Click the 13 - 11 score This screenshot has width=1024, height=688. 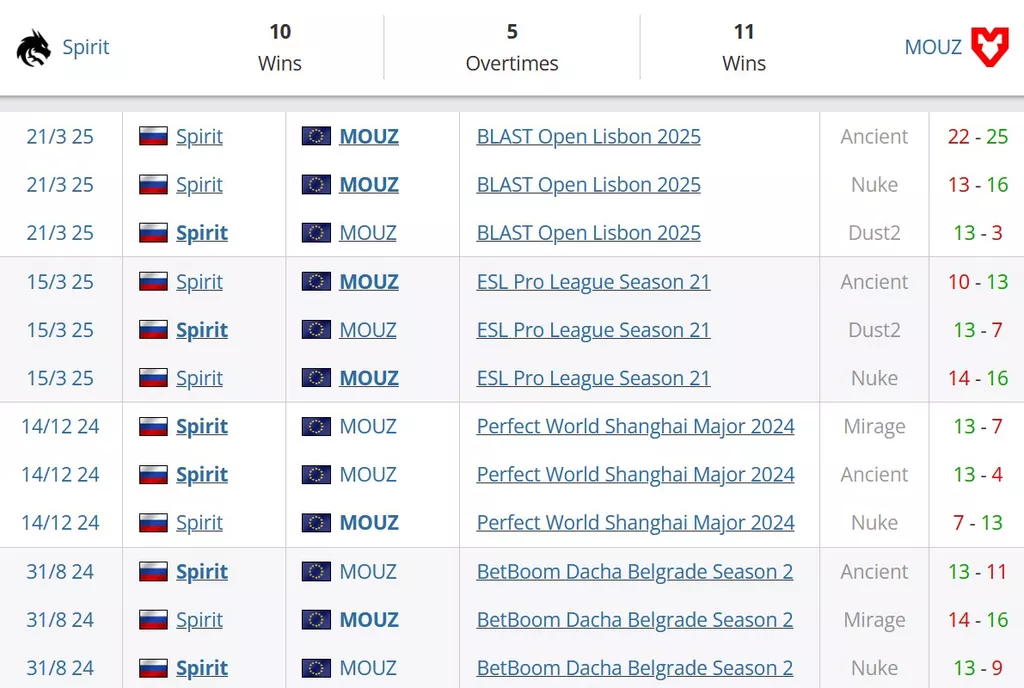(978, 572)
